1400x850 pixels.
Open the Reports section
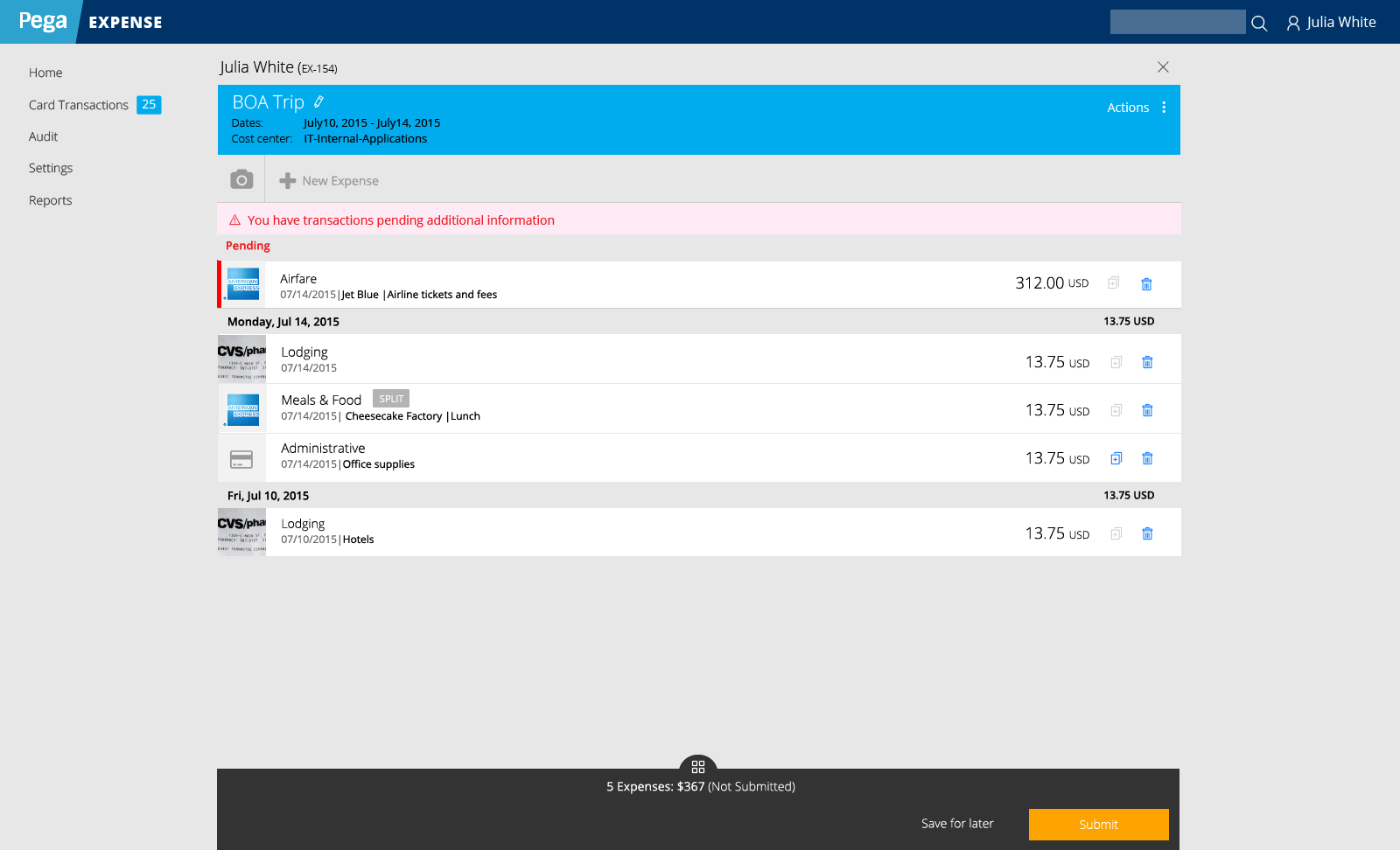[51, 200]
